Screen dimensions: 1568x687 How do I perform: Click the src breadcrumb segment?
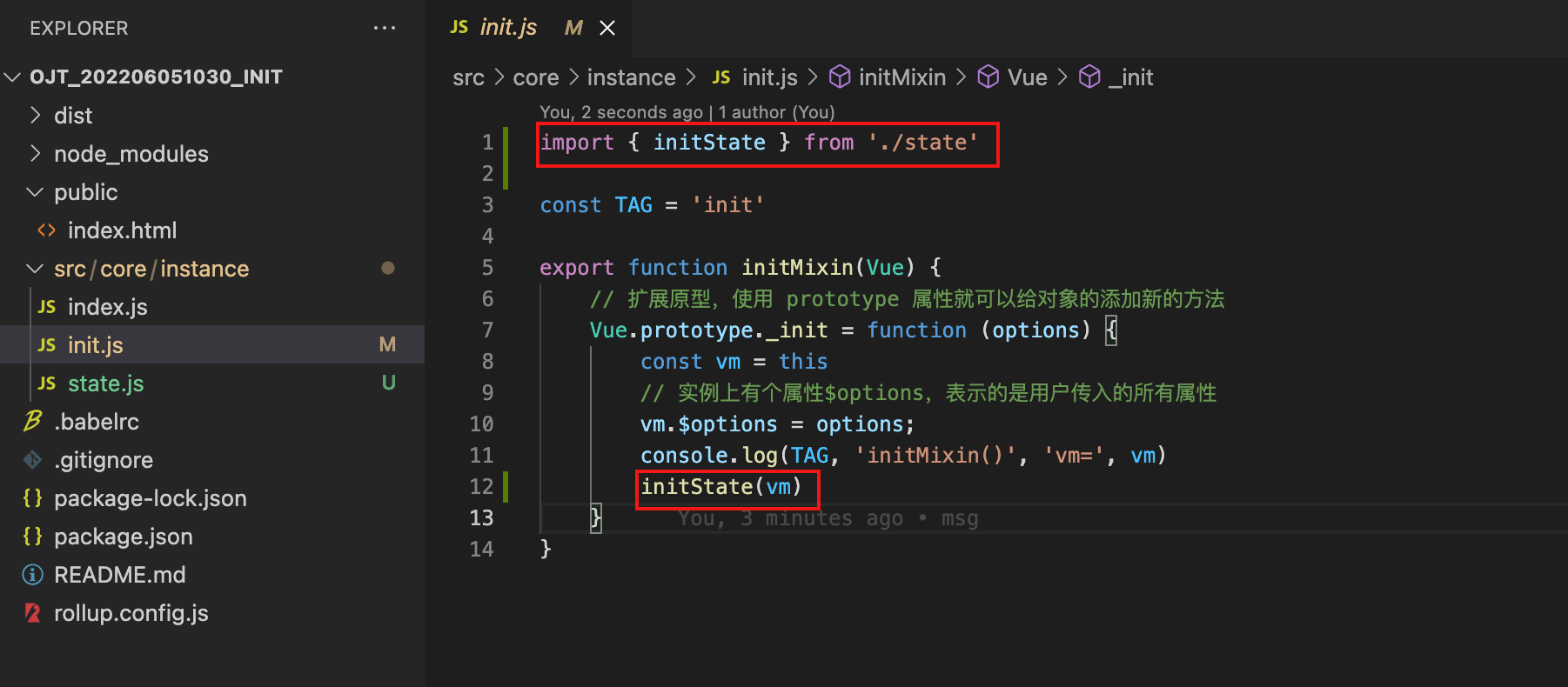tap(468, 77)
